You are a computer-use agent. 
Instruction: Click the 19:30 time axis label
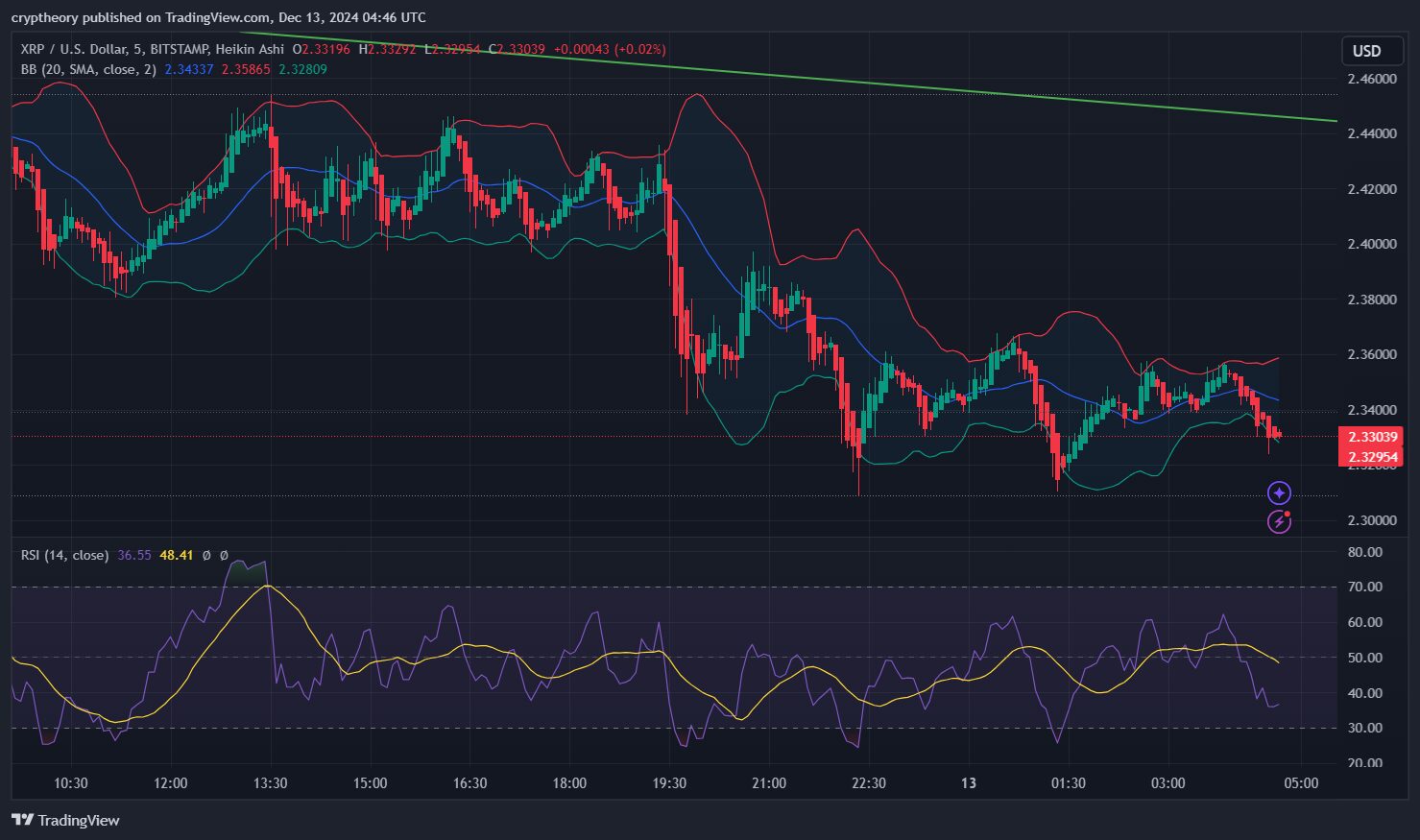(x=669, y=783)
